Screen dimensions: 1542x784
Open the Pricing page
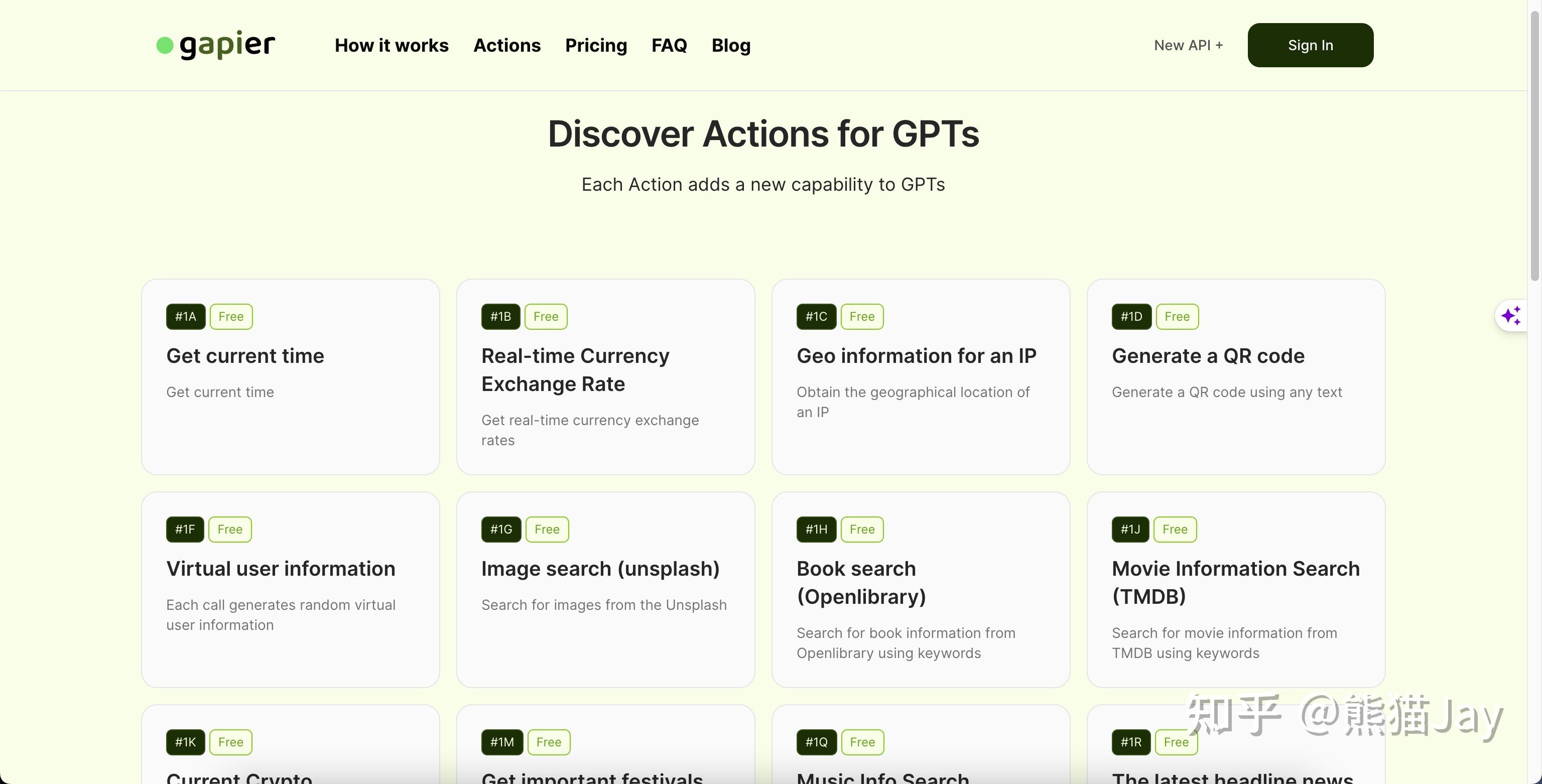596,46
